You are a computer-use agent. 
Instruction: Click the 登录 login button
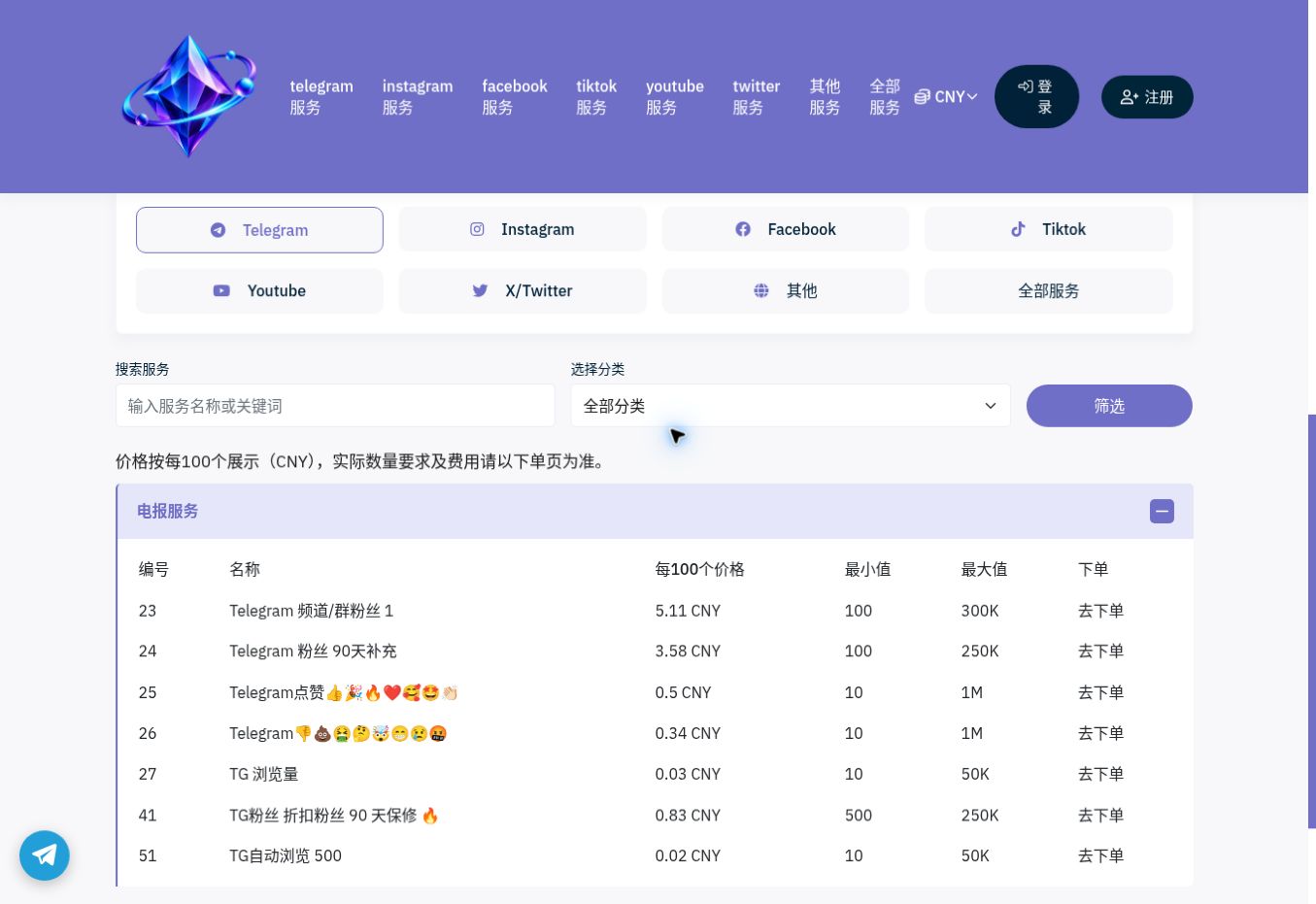[x=1036, y=97]
